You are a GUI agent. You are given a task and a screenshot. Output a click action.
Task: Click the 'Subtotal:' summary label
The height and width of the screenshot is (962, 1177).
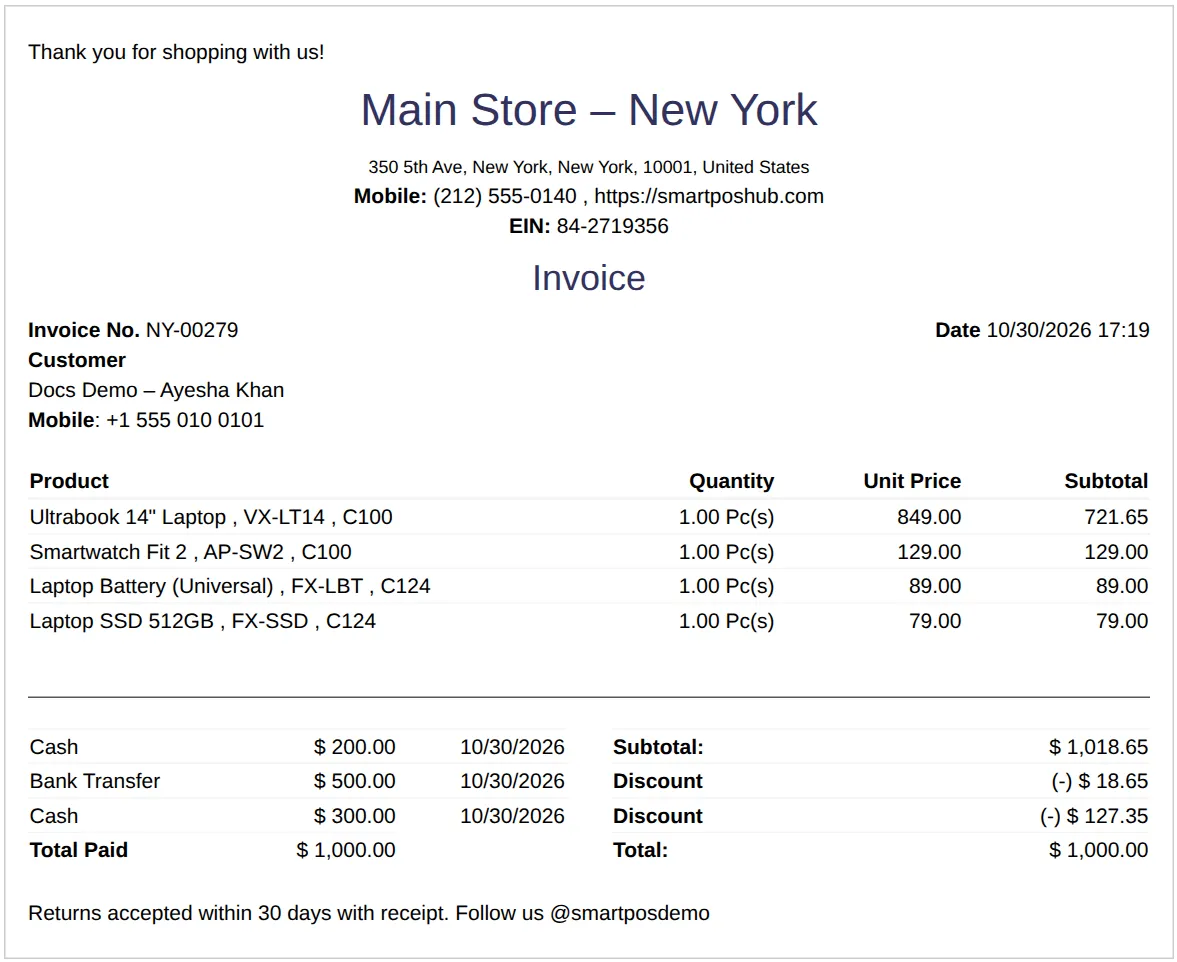pyautogui.click(x=658, y=747)
